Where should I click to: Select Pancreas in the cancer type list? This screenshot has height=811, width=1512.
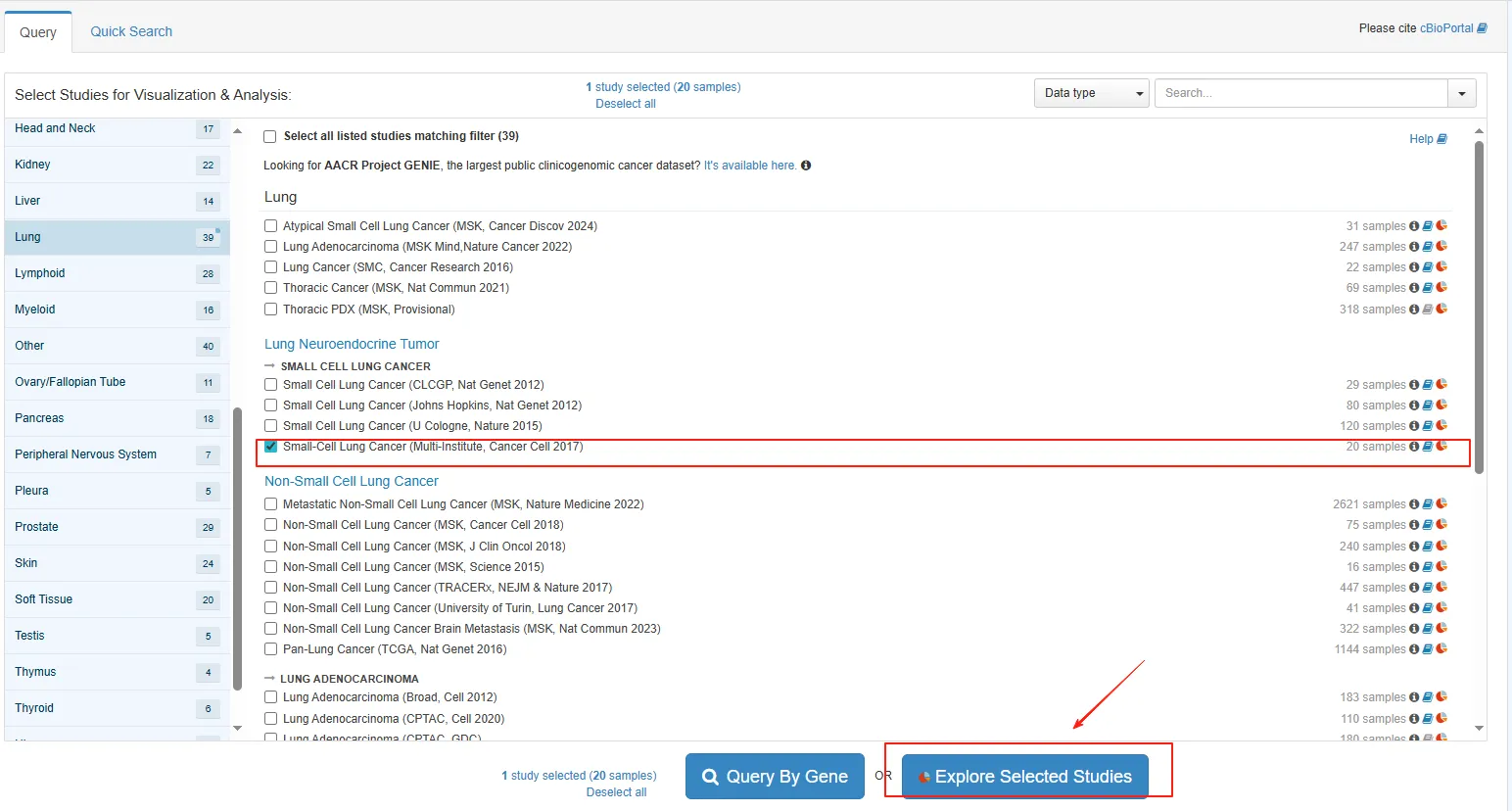[39, 418]
